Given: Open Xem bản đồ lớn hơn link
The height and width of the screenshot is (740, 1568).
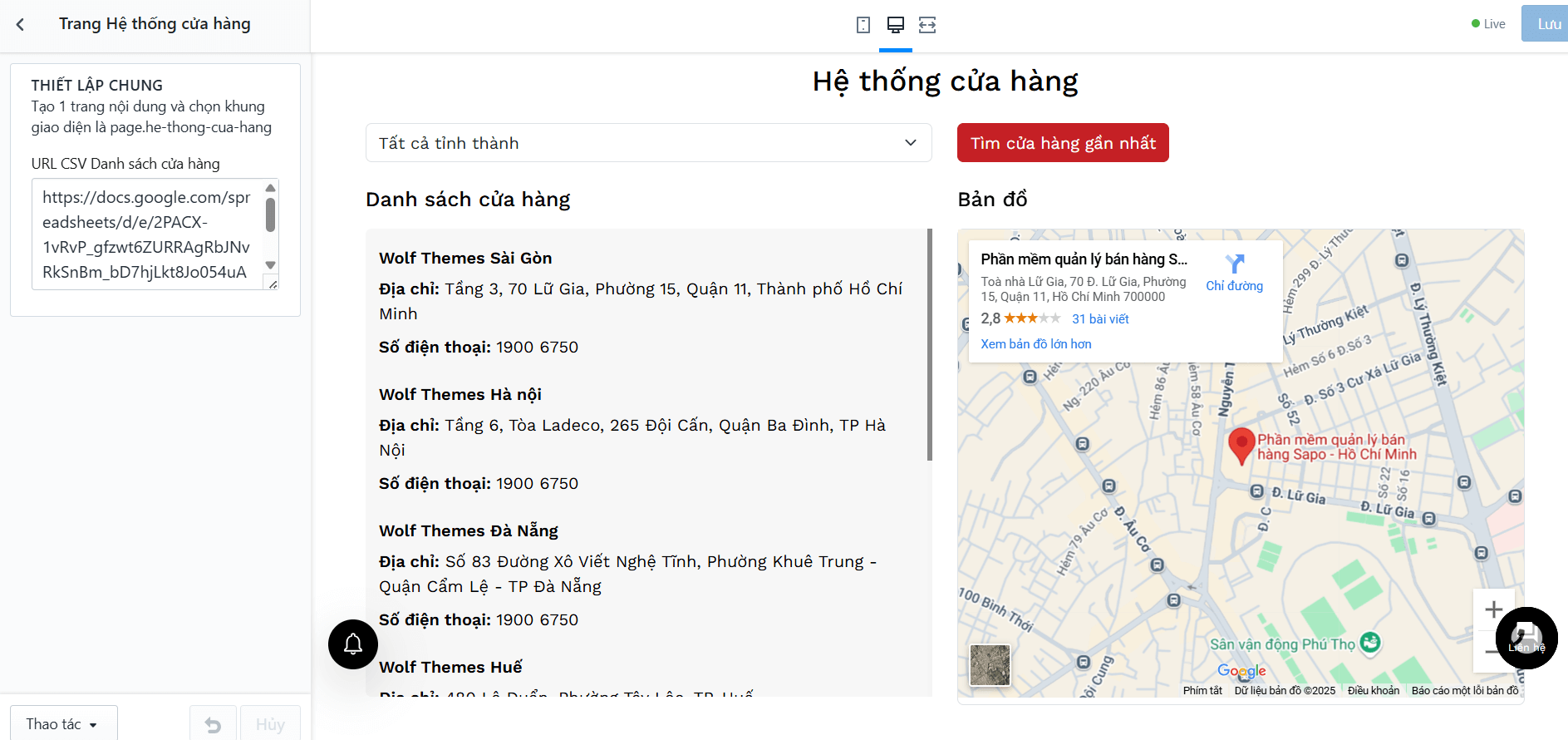Looking at the screenshot, I should [x=1036, y=344].
